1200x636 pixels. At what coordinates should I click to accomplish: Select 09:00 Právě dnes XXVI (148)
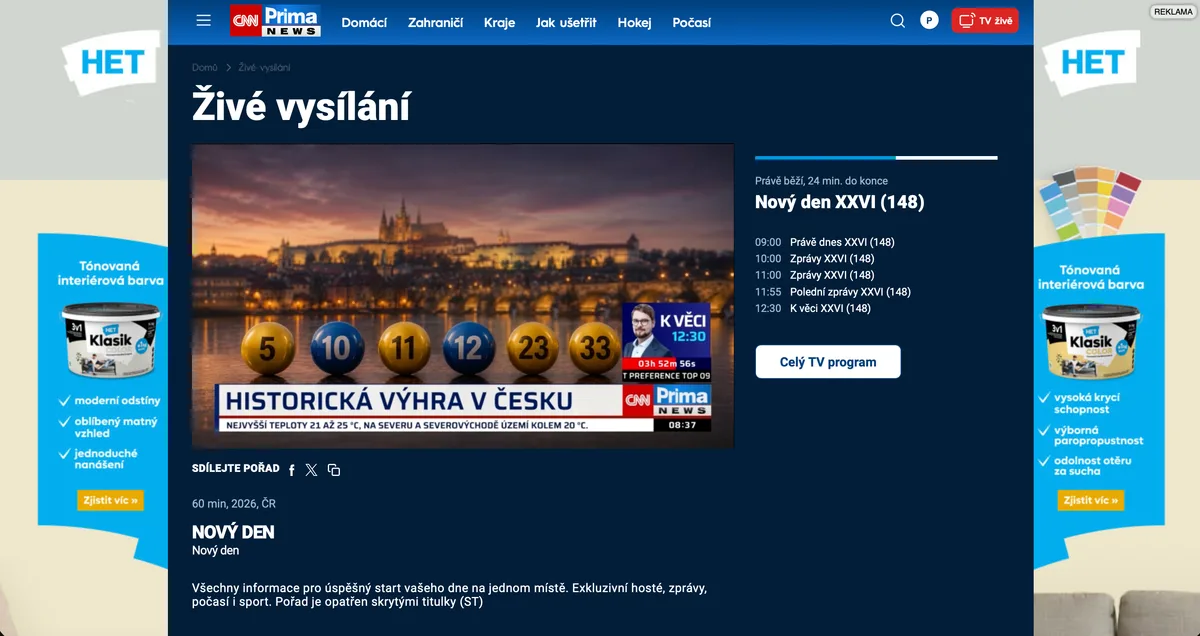tap(825, 242)
